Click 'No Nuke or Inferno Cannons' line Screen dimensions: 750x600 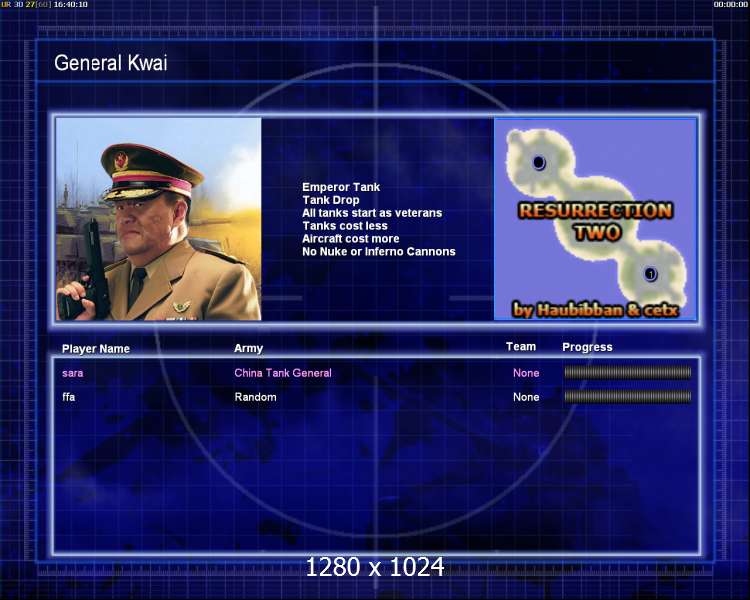(379, 252)
